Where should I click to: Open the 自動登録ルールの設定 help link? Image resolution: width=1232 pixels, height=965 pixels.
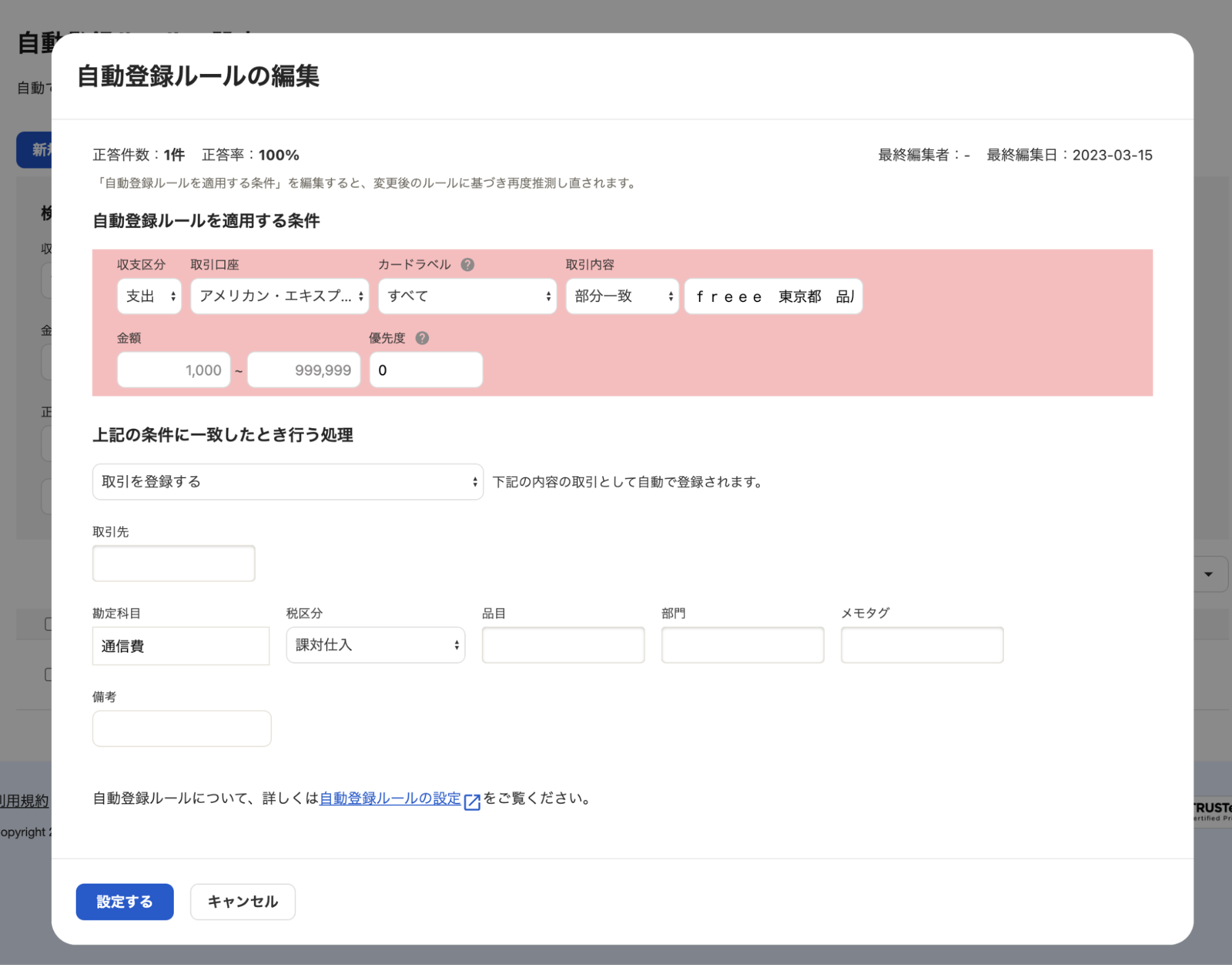[390, 799]
